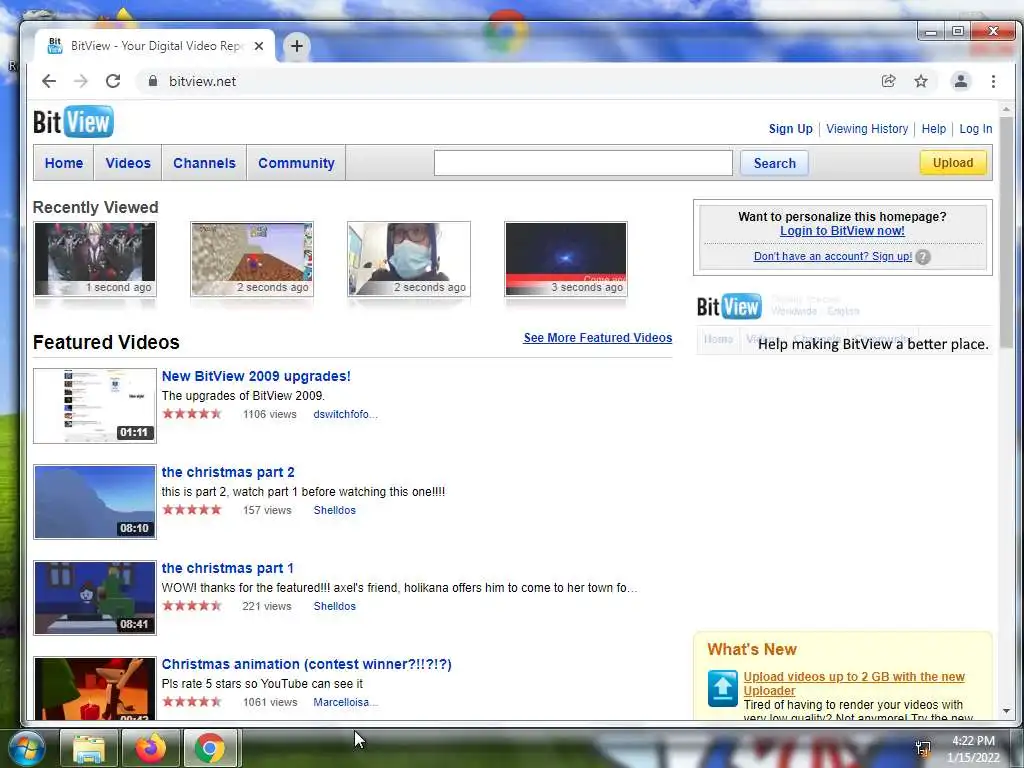Viewport: 1024px width, 768px height.
Task: Click the Chrome taskbar icon
Action: pos(210,748)
